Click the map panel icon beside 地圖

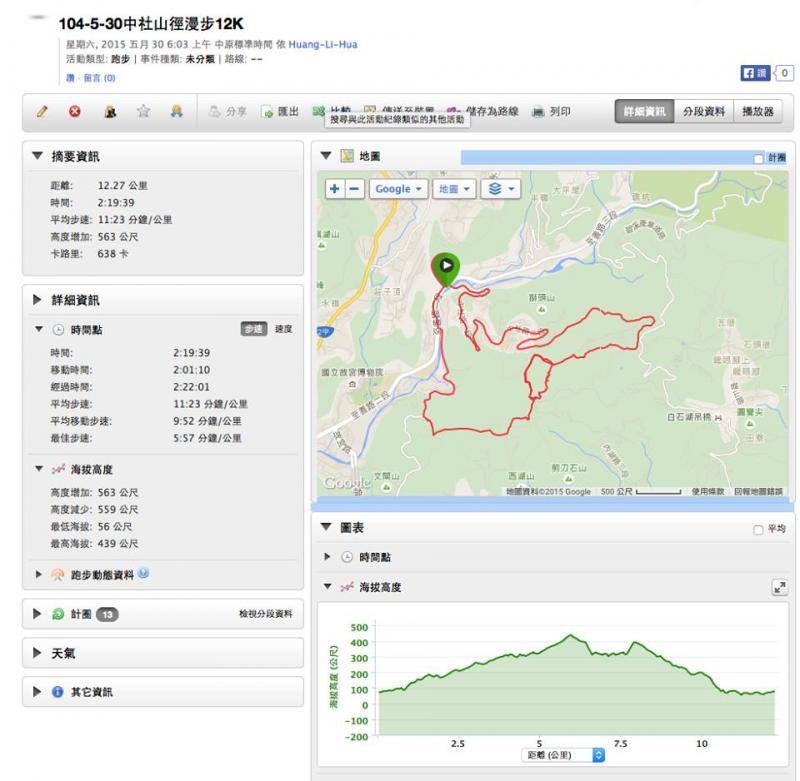click(x=347, y=156)
